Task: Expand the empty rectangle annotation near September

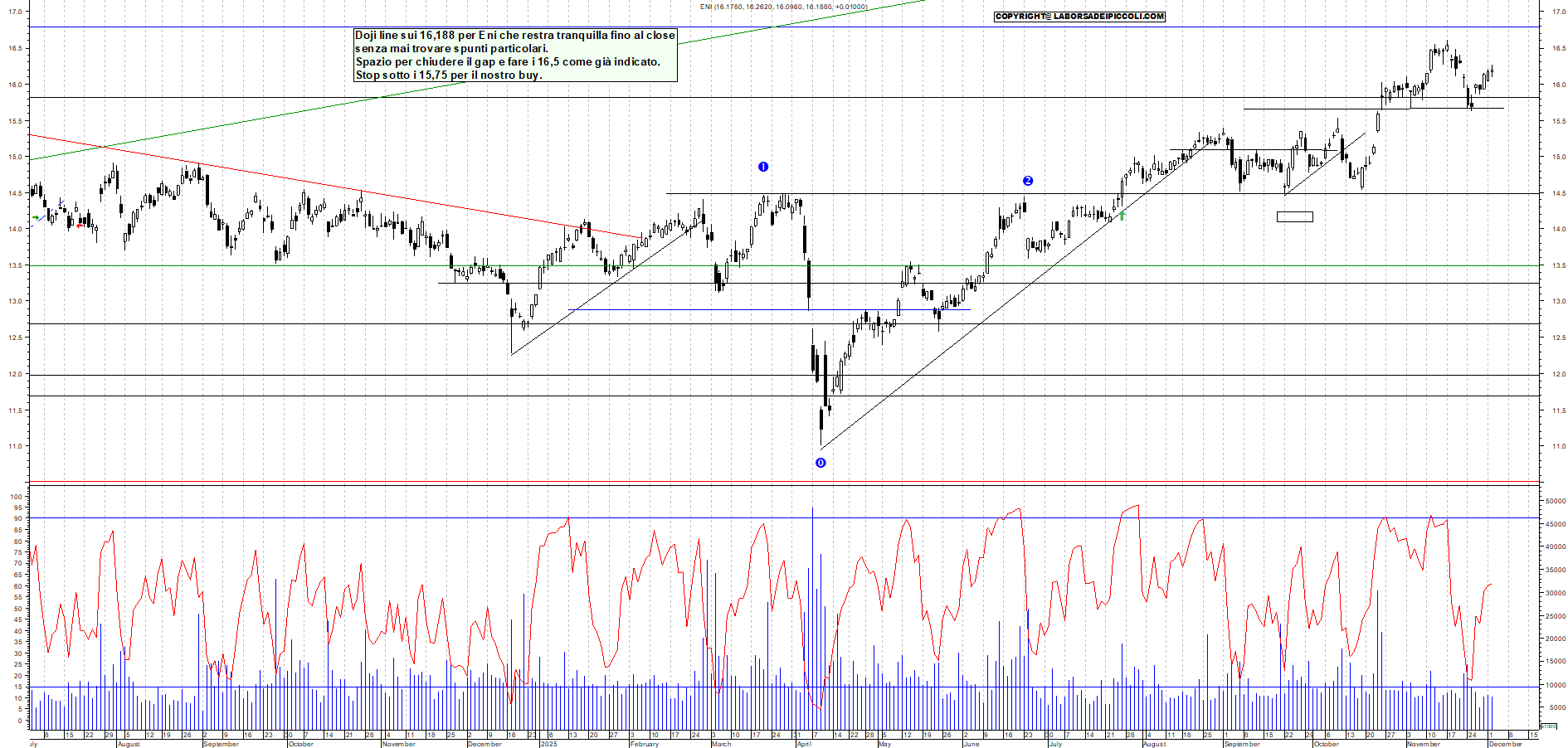Action: (x=1294, y=216)
